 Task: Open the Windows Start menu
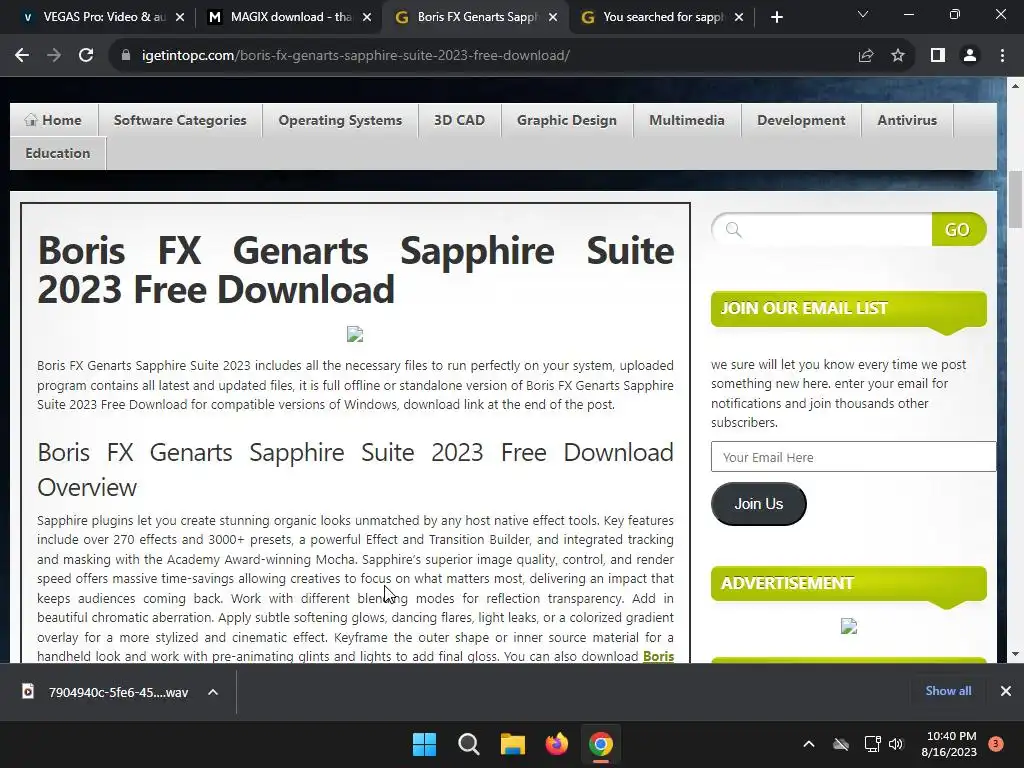coord(424,744)
